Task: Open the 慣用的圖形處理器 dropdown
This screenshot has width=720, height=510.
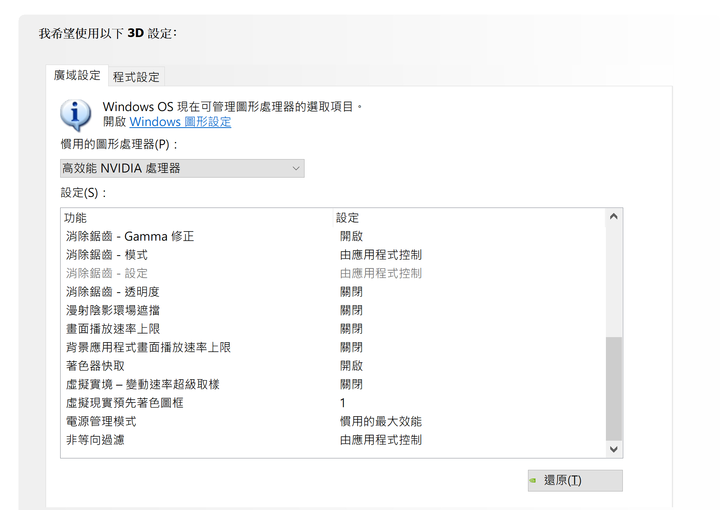Action: pyautogui.click(x=182, y=168)
